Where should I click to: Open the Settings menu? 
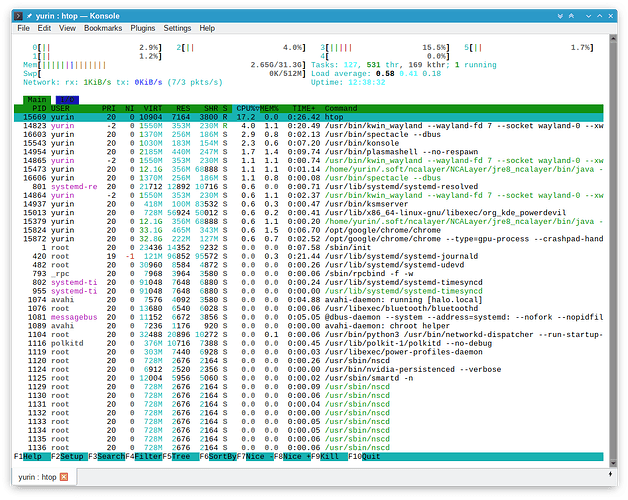178,28
